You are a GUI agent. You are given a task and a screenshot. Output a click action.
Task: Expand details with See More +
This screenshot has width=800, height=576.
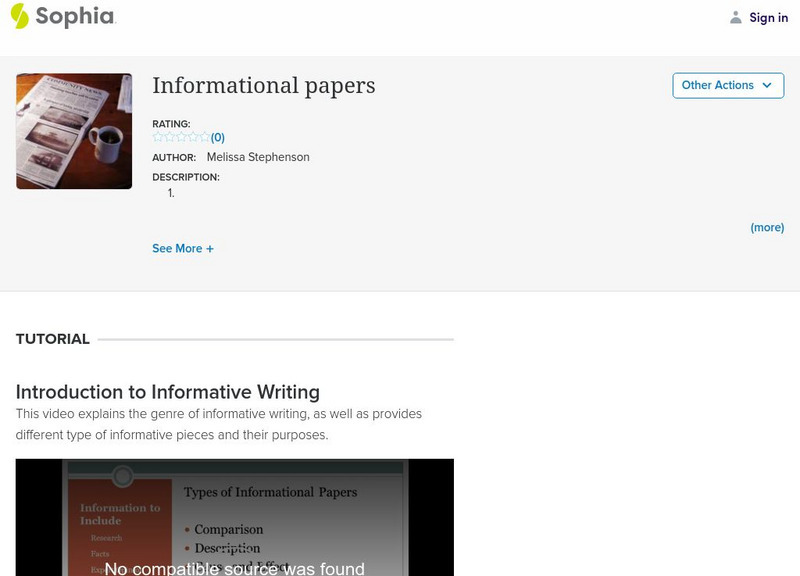(183, 248)
